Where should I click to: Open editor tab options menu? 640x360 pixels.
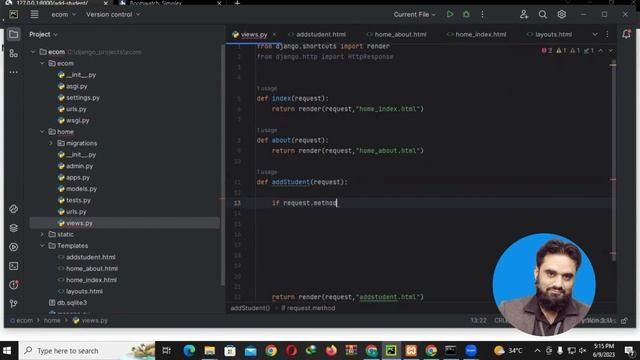point(607,34)
